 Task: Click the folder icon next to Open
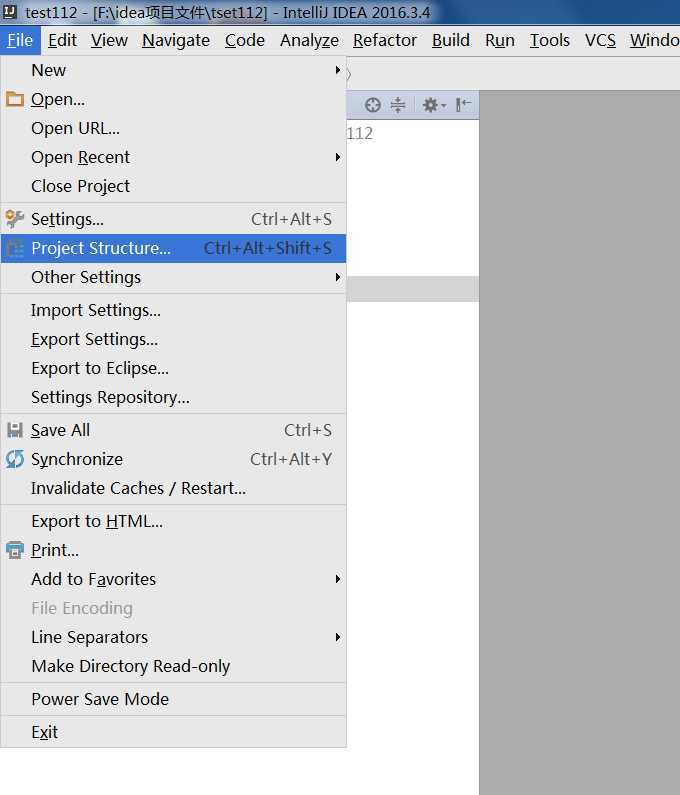click(15, 99)
